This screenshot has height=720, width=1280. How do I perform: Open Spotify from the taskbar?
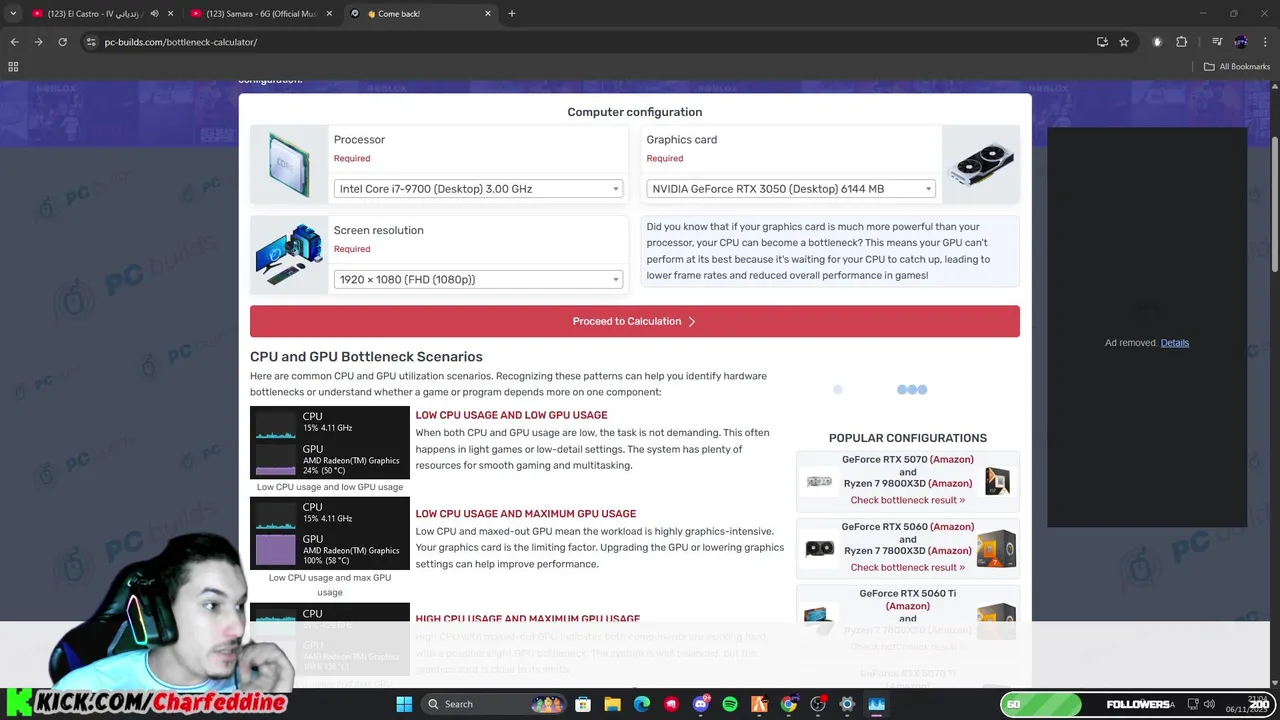(x=730, y=704)
